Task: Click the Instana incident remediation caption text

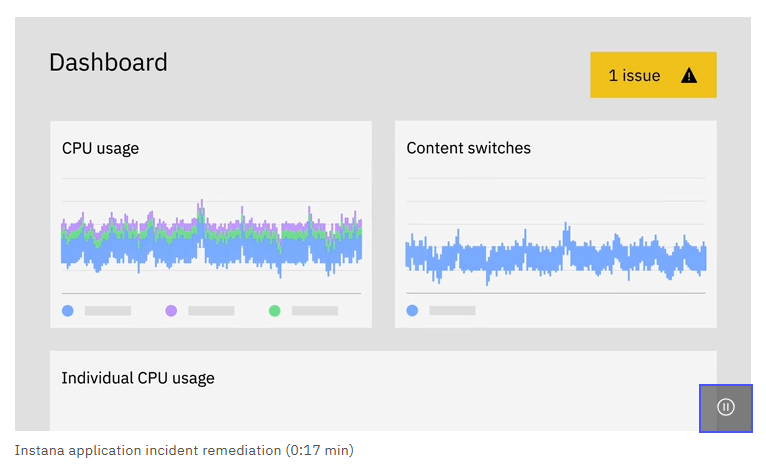Action: [x=150, y=451]
